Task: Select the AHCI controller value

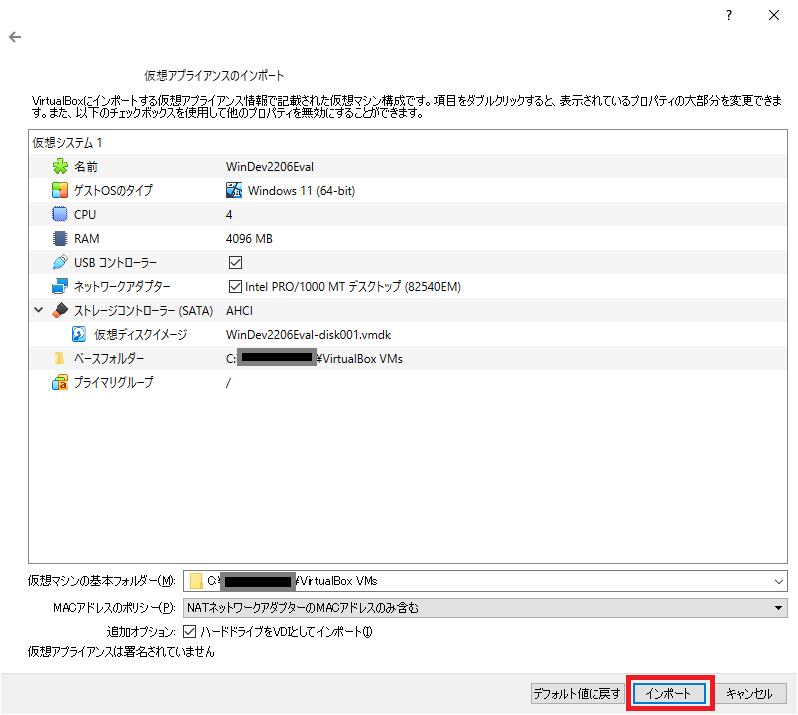Action: tap(239, 310)
